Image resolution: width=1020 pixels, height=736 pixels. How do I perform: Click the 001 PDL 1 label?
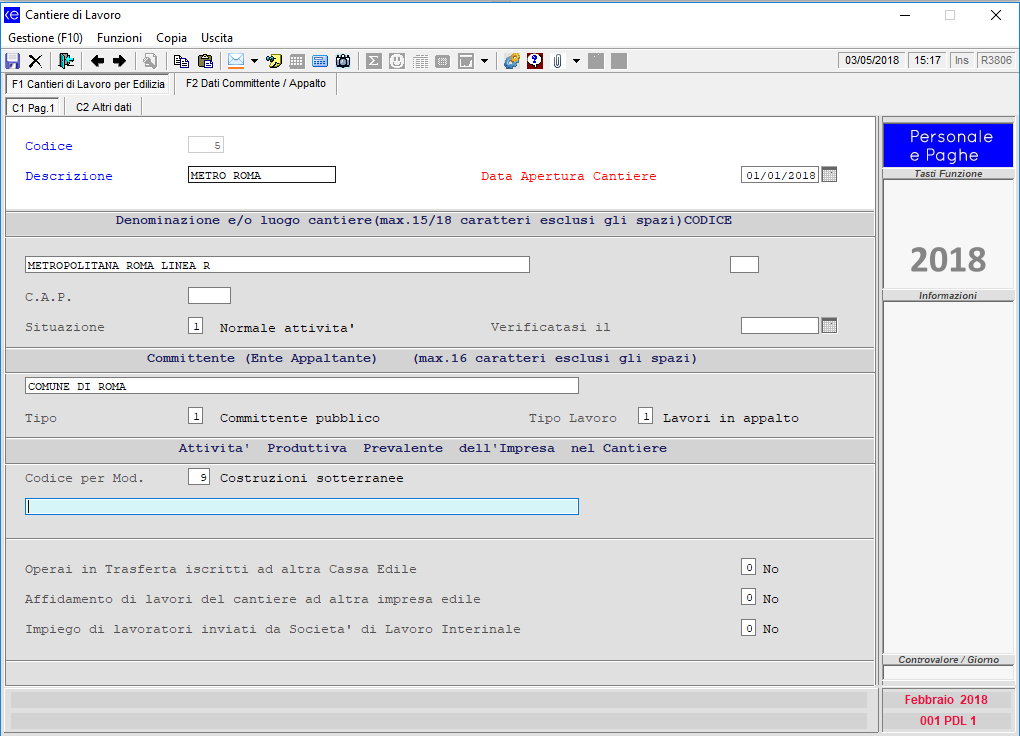pyautogui.click(x=948, y=720)
